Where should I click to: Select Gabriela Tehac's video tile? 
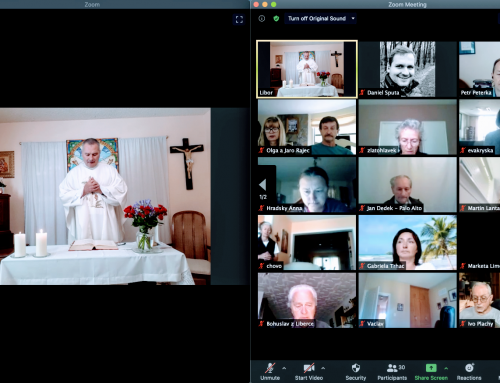coord(407,242)
